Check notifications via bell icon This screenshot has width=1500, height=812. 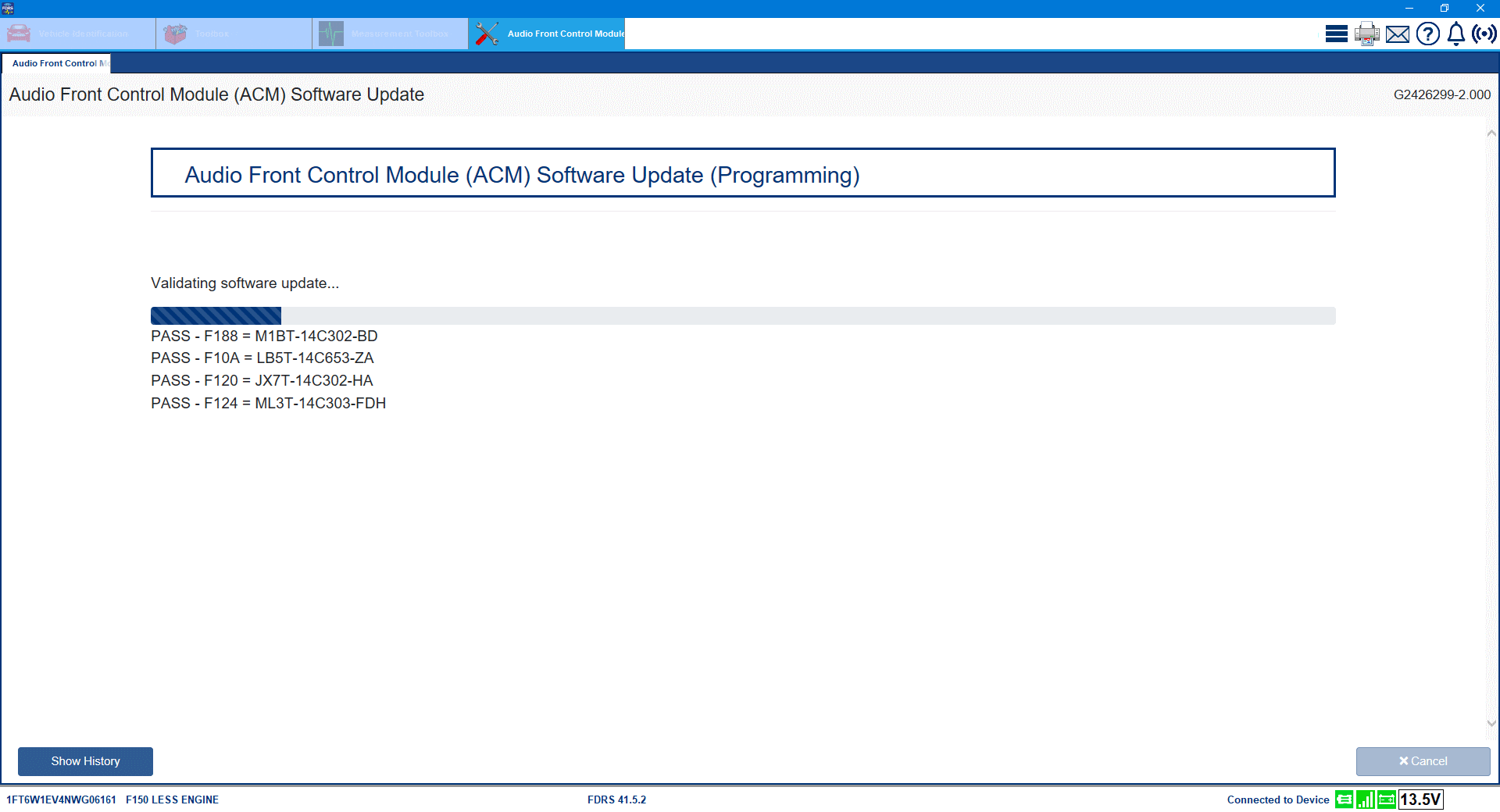pos(1455,34)
